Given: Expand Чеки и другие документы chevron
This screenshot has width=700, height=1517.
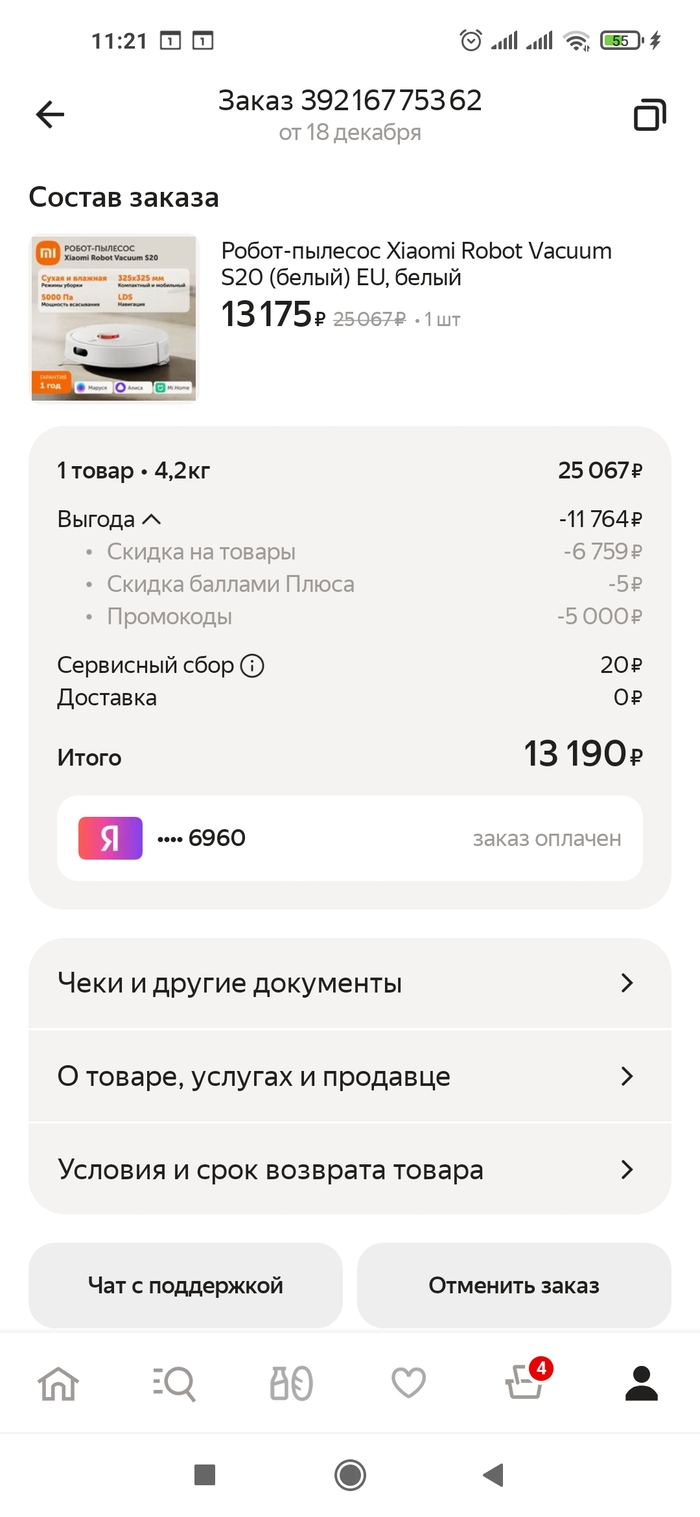Looking at the screenshot, I should [x=627, y=983].
